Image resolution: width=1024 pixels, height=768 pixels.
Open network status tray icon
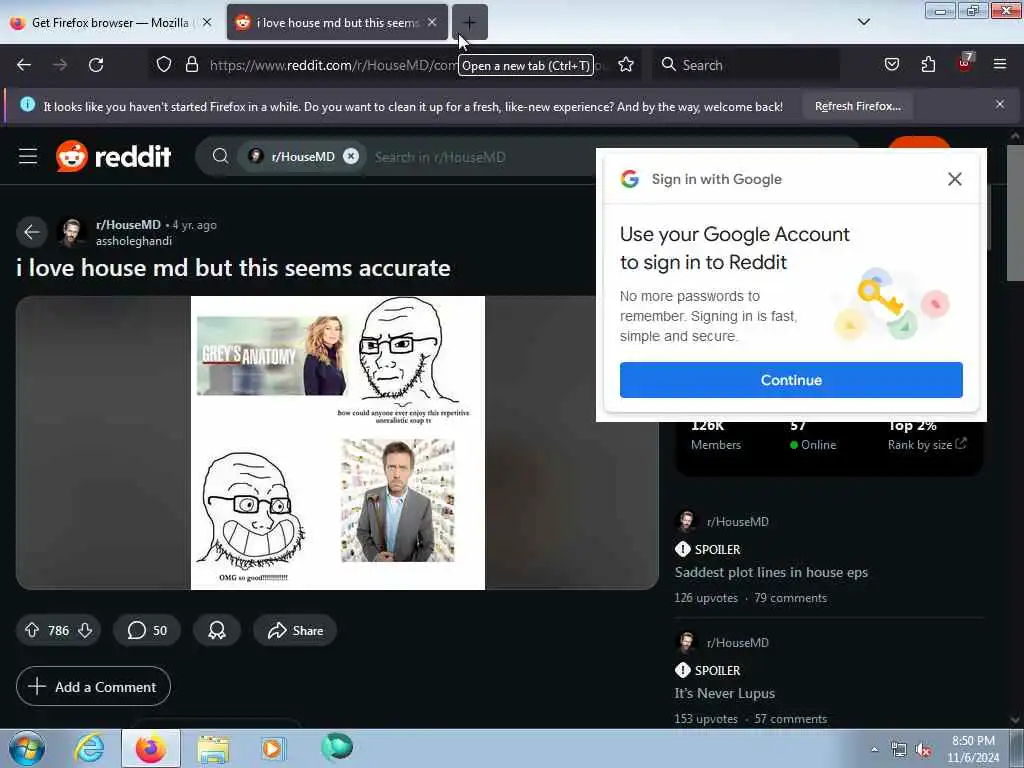899,750
